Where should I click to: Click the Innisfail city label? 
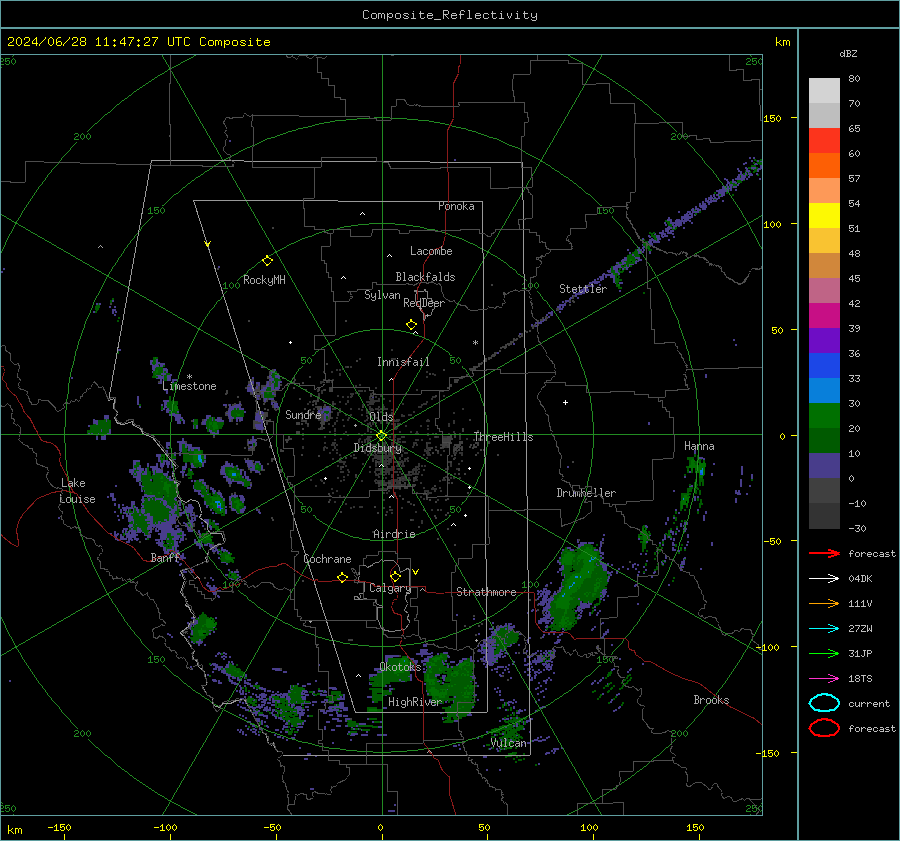(403, 362)
